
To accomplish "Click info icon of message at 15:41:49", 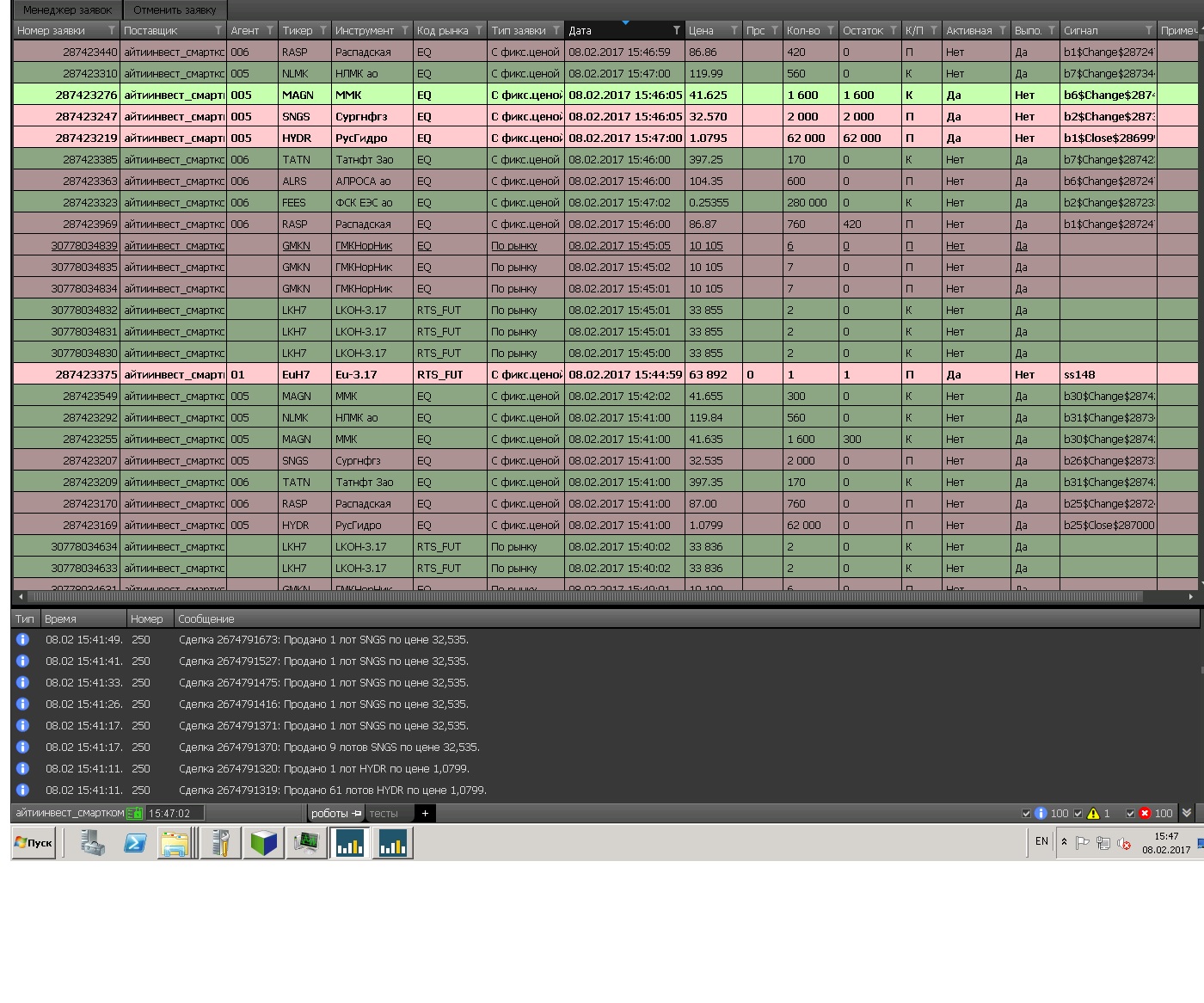I will 23,639.
